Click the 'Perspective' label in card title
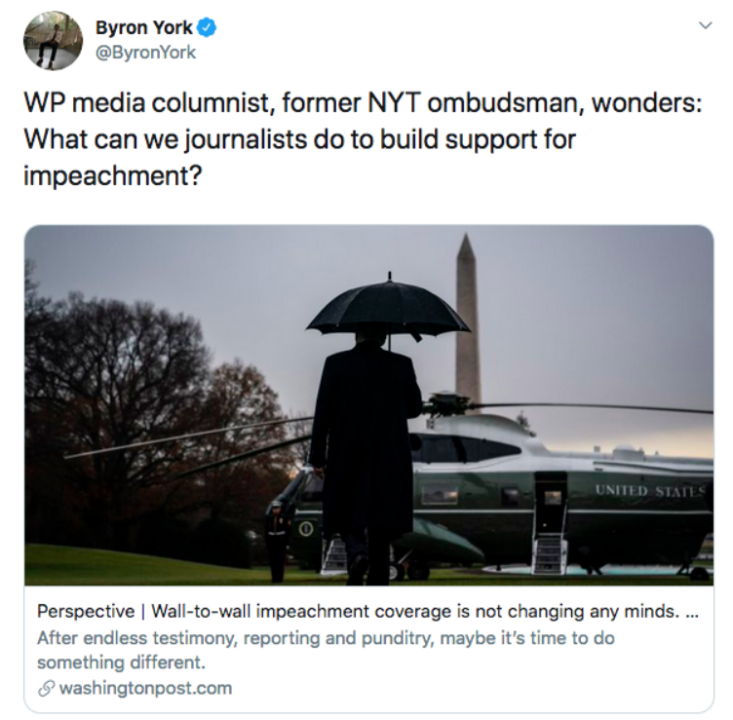Screen dimensions: 733x720 click(x=86, y=611)
